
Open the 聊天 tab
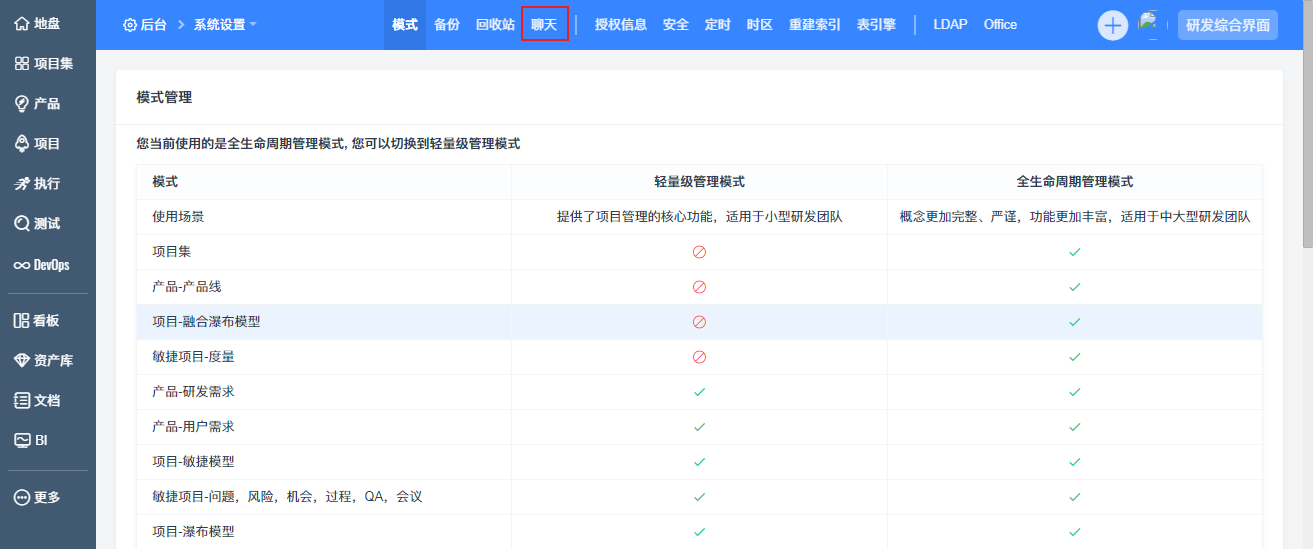pyautogui.click(x=544, y=24)
